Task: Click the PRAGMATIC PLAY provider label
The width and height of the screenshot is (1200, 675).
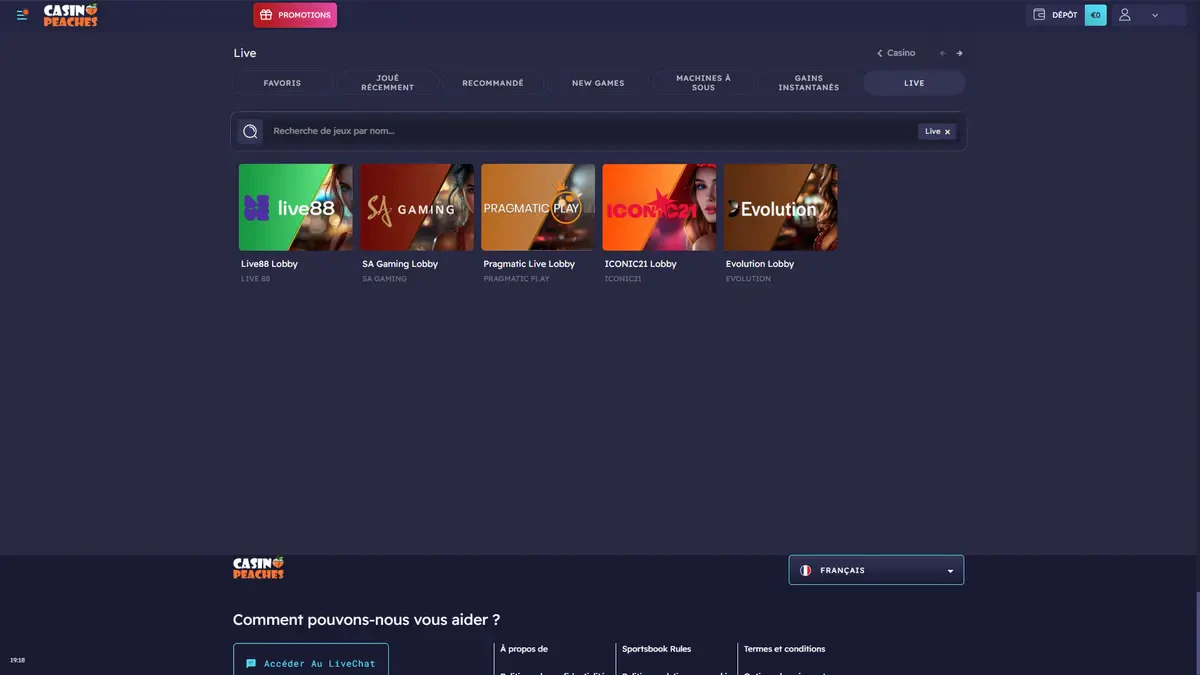Action: (x=516, y=279)
